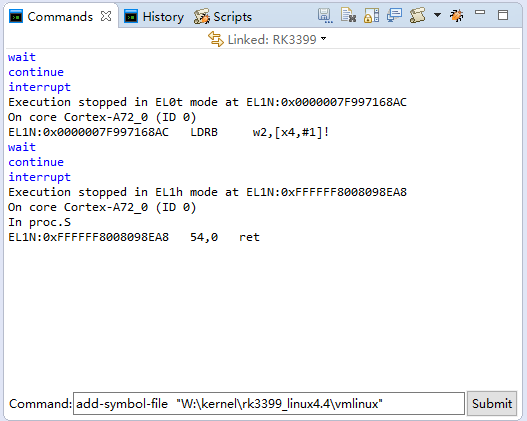Minimize the Commands view panel
Viewport: 527px width, 421px height.
pos(480,12)
